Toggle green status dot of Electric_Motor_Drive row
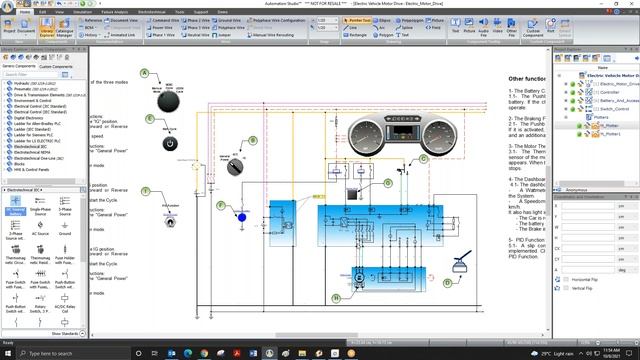The height and width of the screenshot is (360, 640). click(573, 84)
